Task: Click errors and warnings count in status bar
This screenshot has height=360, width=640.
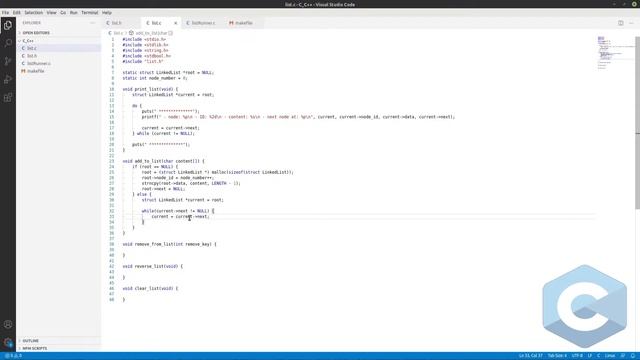Action: click(13, 356)
